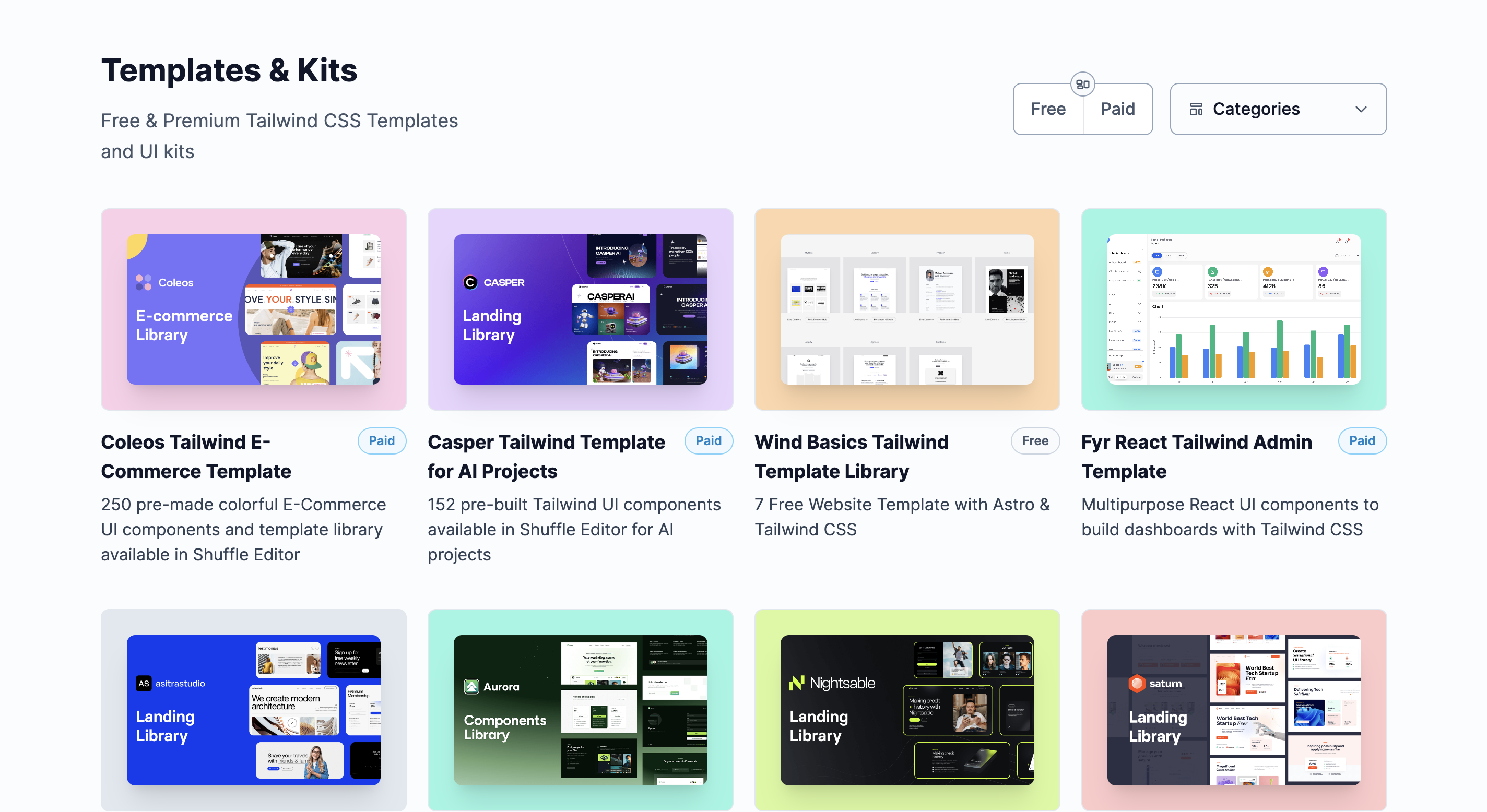Open Fyr React admin dashboard thumbnail
The width and height of the screenshot is (1487, 812).
[1234, 309]
